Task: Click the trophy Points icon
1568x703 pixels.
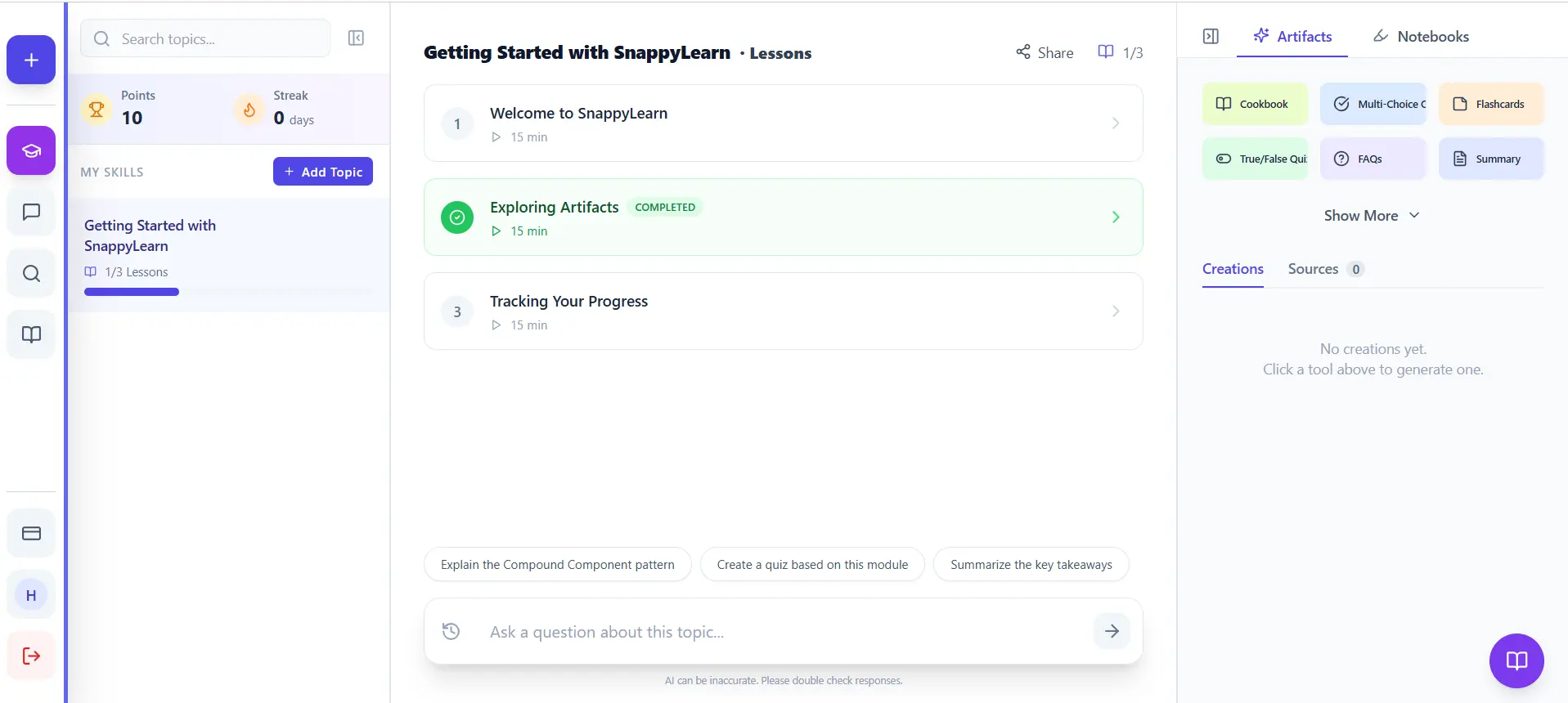Action: click(97, 108)
